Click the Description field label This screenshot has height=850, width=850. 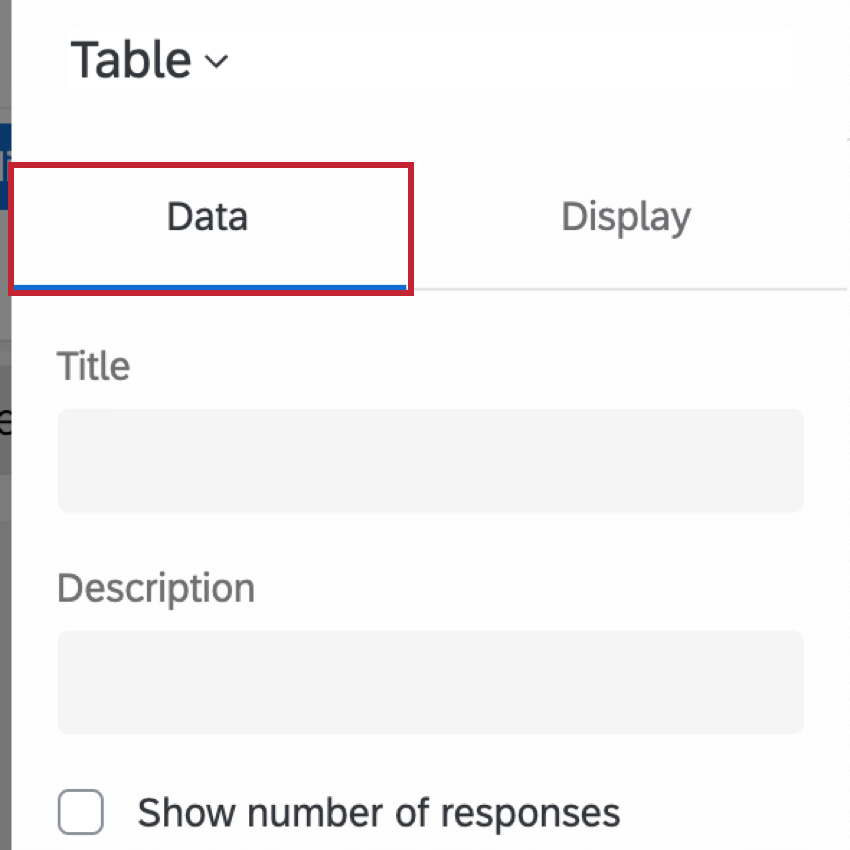[x=156, y=589]
